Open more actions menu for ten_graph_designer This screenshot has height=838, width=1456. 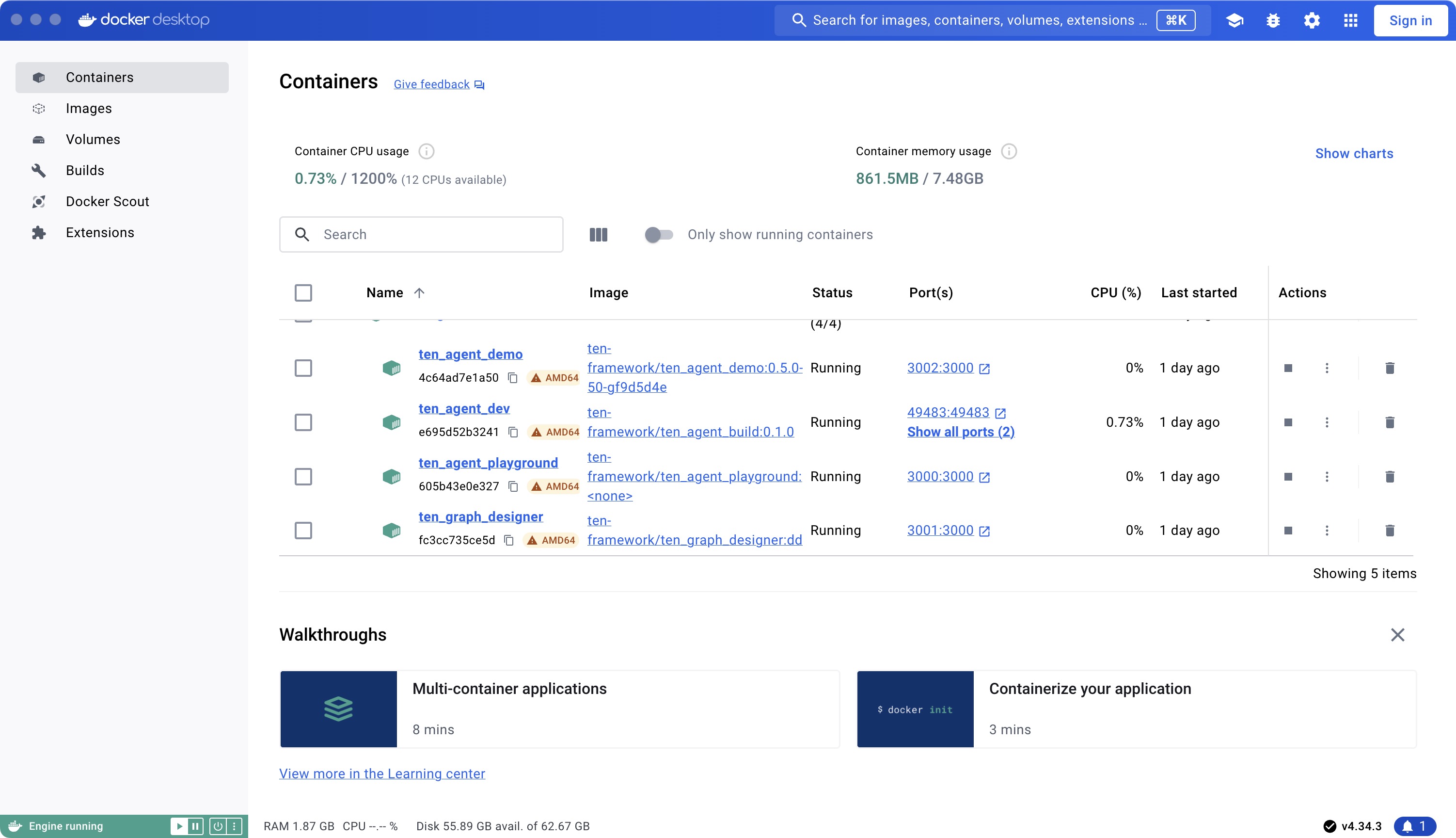[x=1327, y=531]
